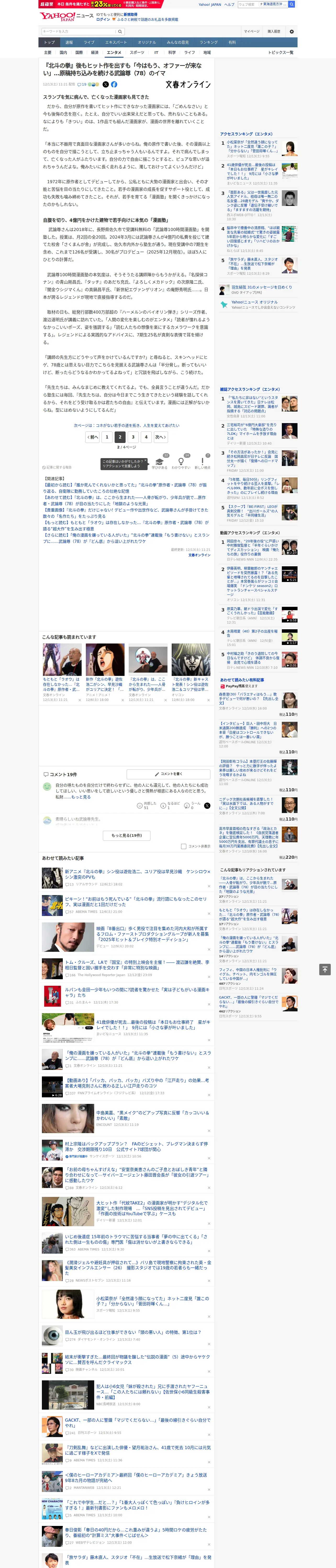The width and height of the screenshot is (336, 1568).
Task: Open the みんなの意見 navigation tab
Action: [x=178, y=43]
